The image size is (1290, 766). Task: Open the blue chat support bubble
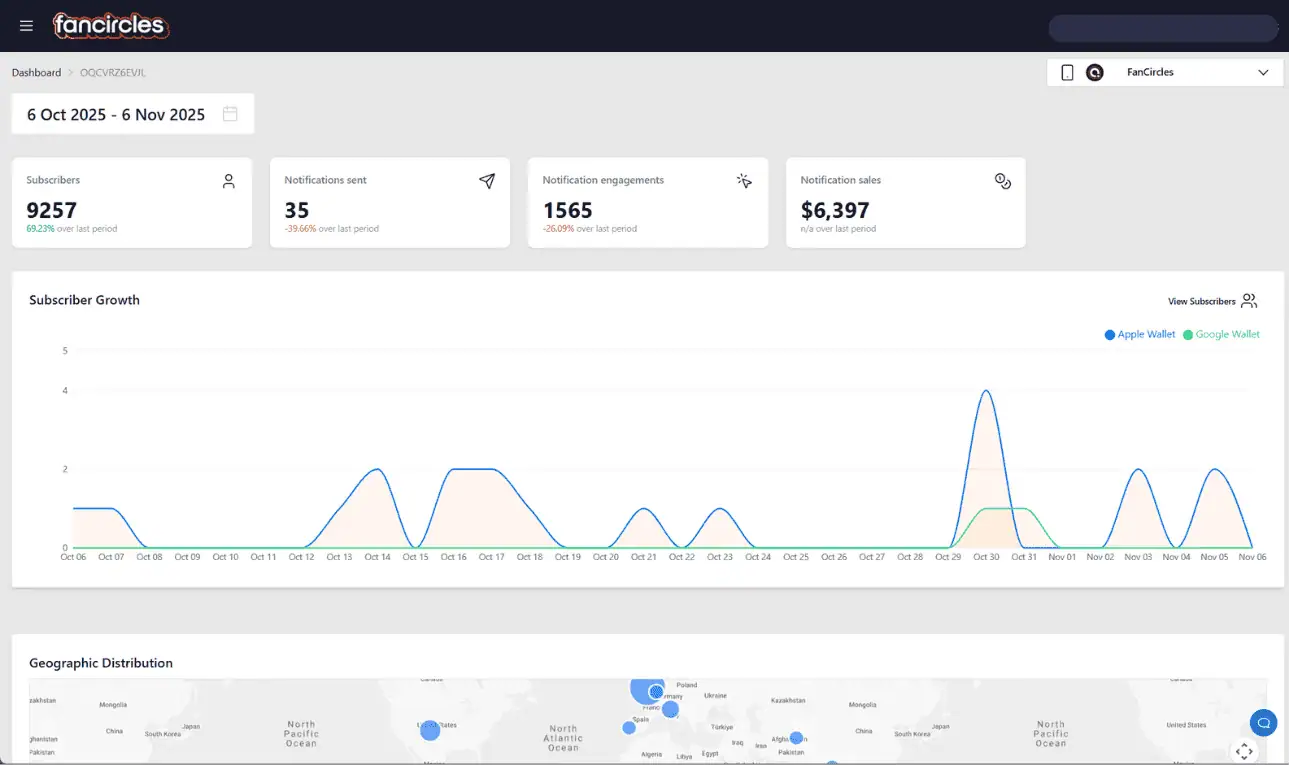tap(1263, 722)
